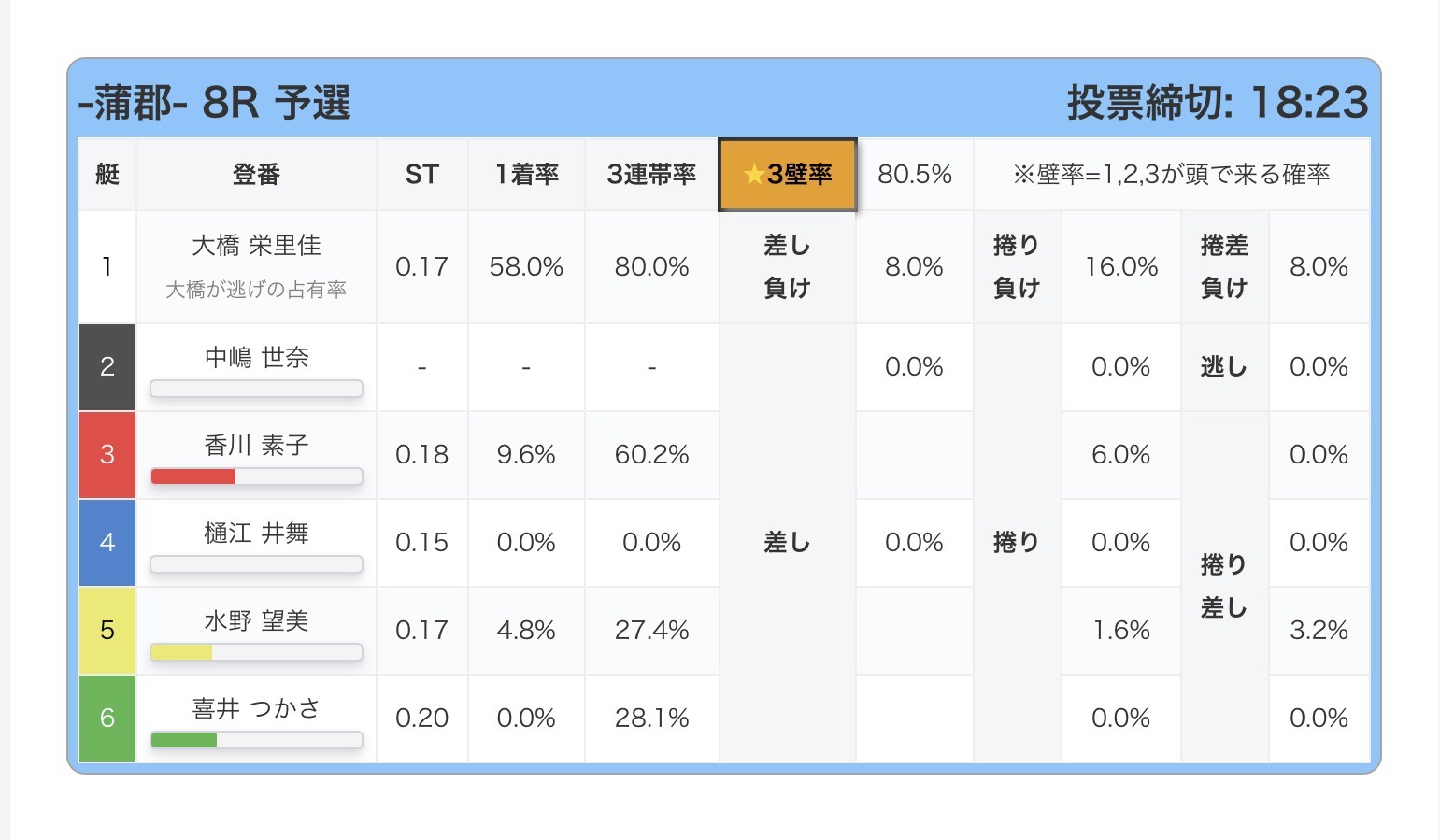This screenshot has height=840, width=1440.
Task: Click the red bar under 香川 素子
Action: 193,477
